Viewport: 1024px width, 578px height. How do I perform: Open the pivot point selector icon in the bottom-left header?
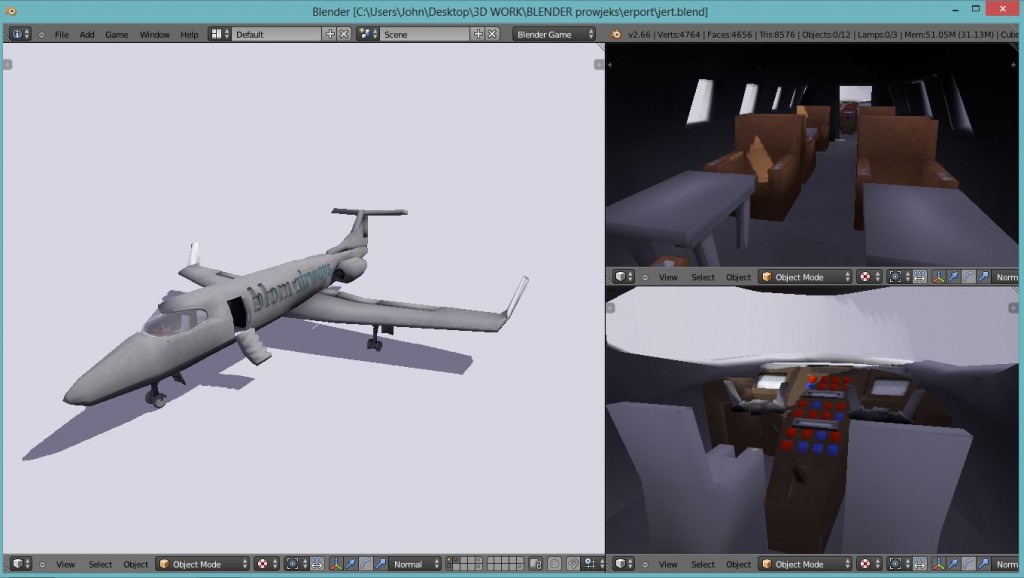click(293, 563)
